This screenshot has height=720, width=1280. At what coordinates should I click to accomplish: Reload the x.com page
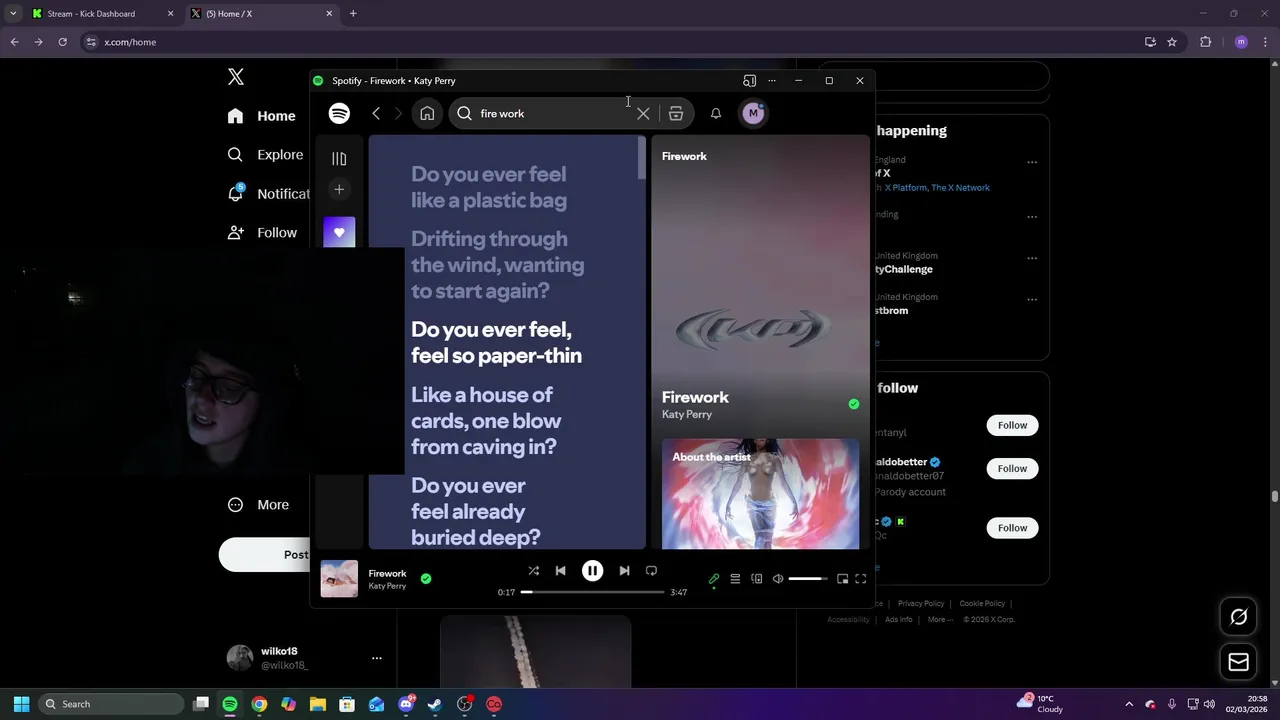[62, 42]
